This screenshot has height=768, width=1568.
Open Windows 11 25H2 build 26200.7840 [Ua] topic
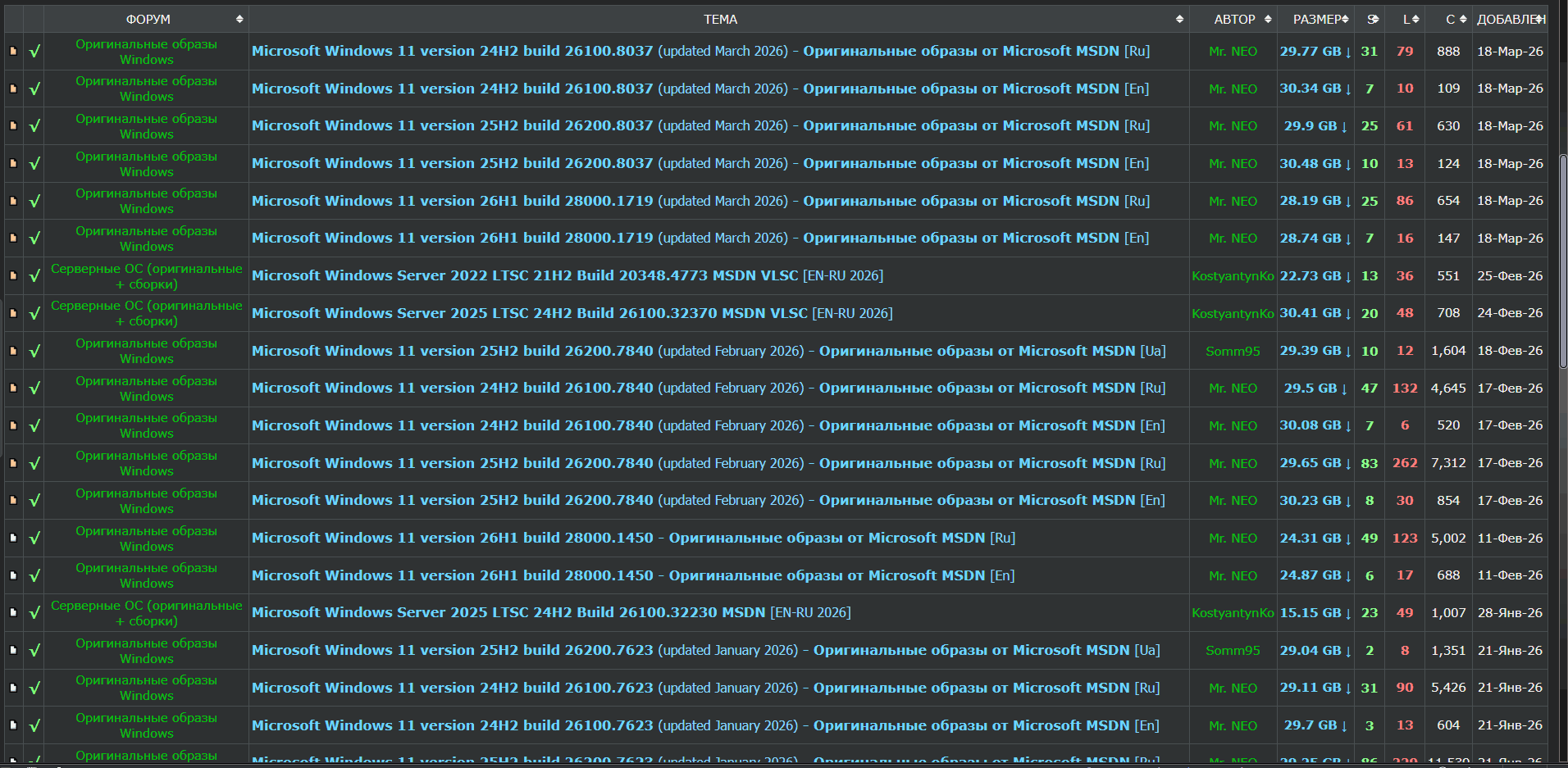click(709, 351)
